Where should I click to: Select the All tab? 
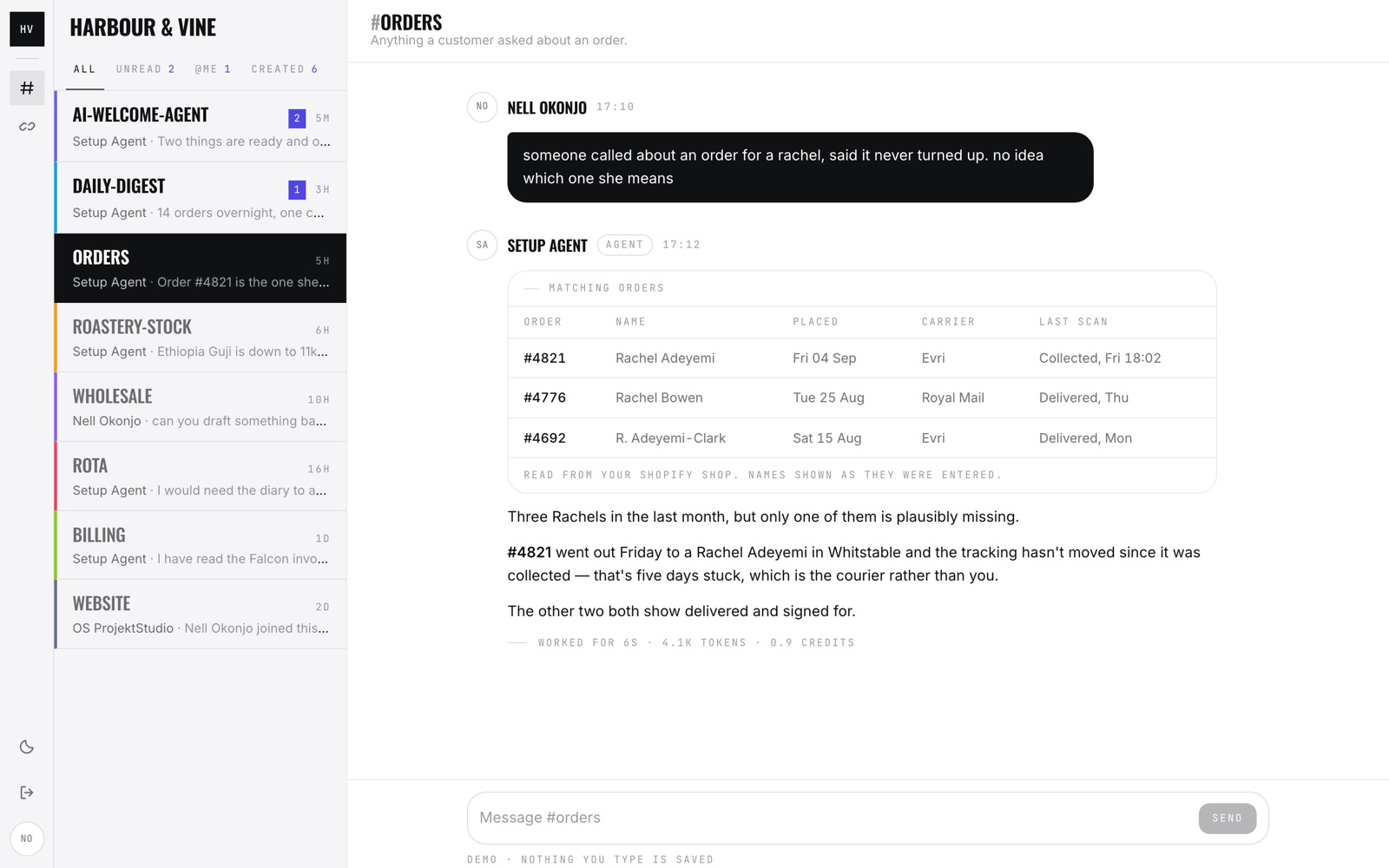click(84, 69)
